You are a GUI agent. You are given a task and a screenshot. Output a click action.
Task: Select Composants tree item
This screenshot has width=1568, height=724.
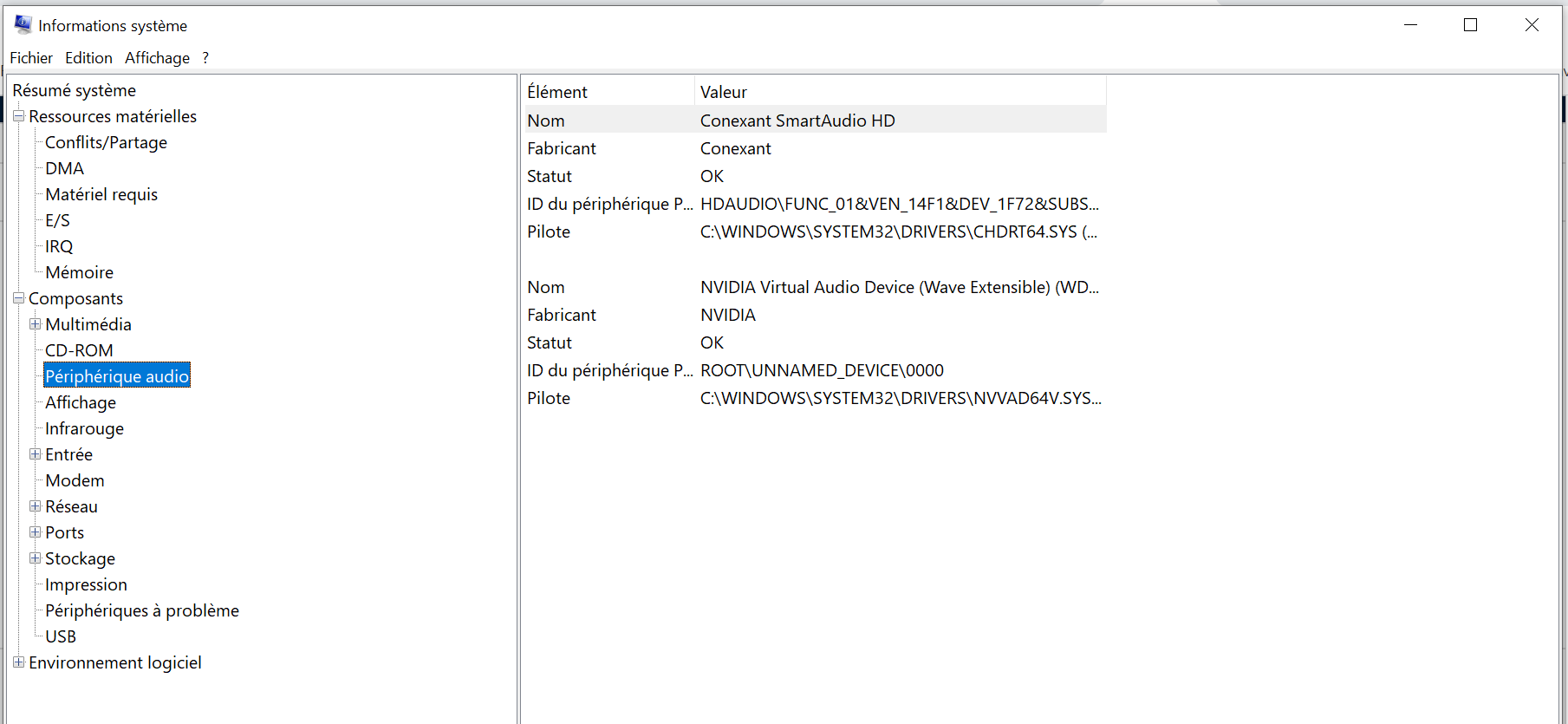click(x=75, y=298)
